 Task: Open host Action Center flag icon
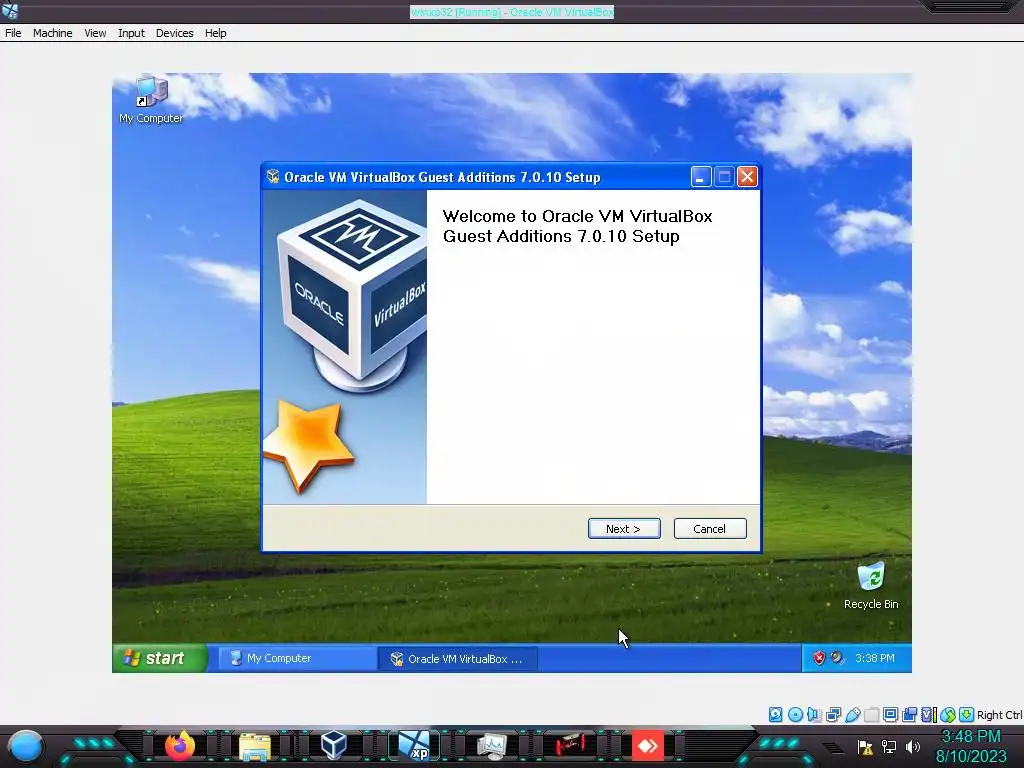click(865, 746)
